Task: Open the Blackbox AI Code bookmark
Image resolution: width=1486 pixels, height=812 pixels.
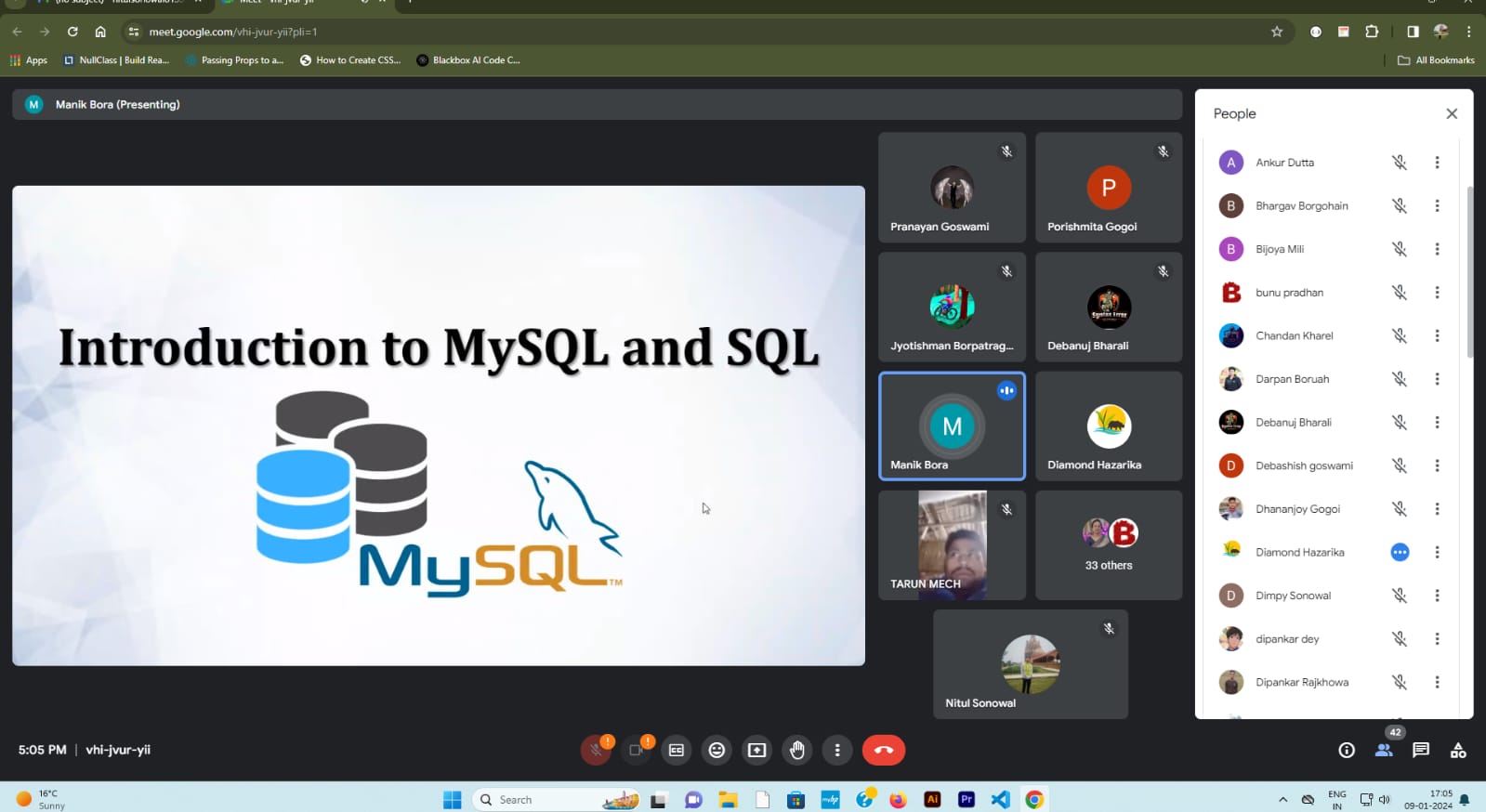Action: [468, 60]
